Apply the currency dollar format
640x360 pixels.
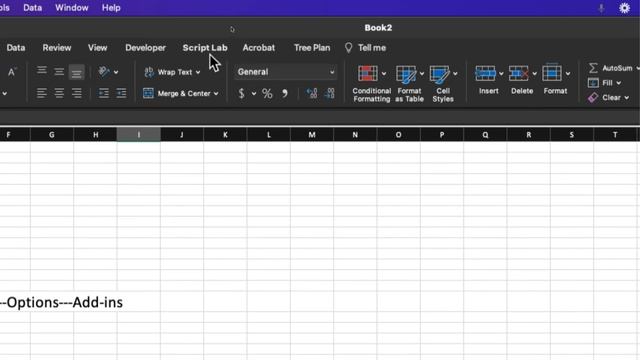tap(241, 93)
